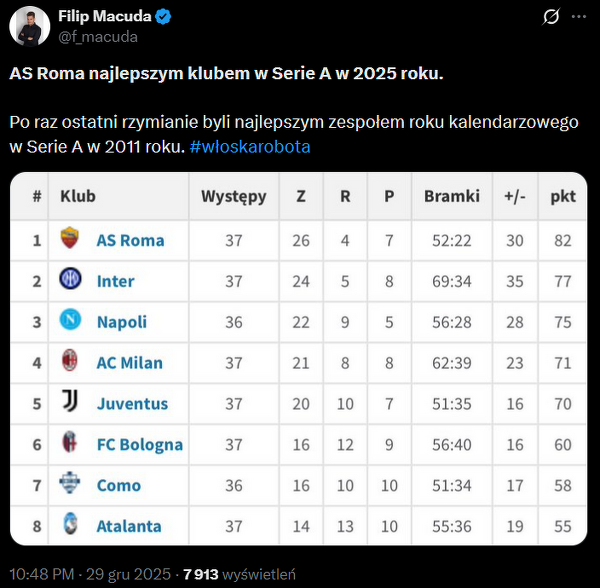Open Filip Macuda's profile avatar
Viewport: 600px width, 588px height.
pyautogui.click(x=29, y=26)
